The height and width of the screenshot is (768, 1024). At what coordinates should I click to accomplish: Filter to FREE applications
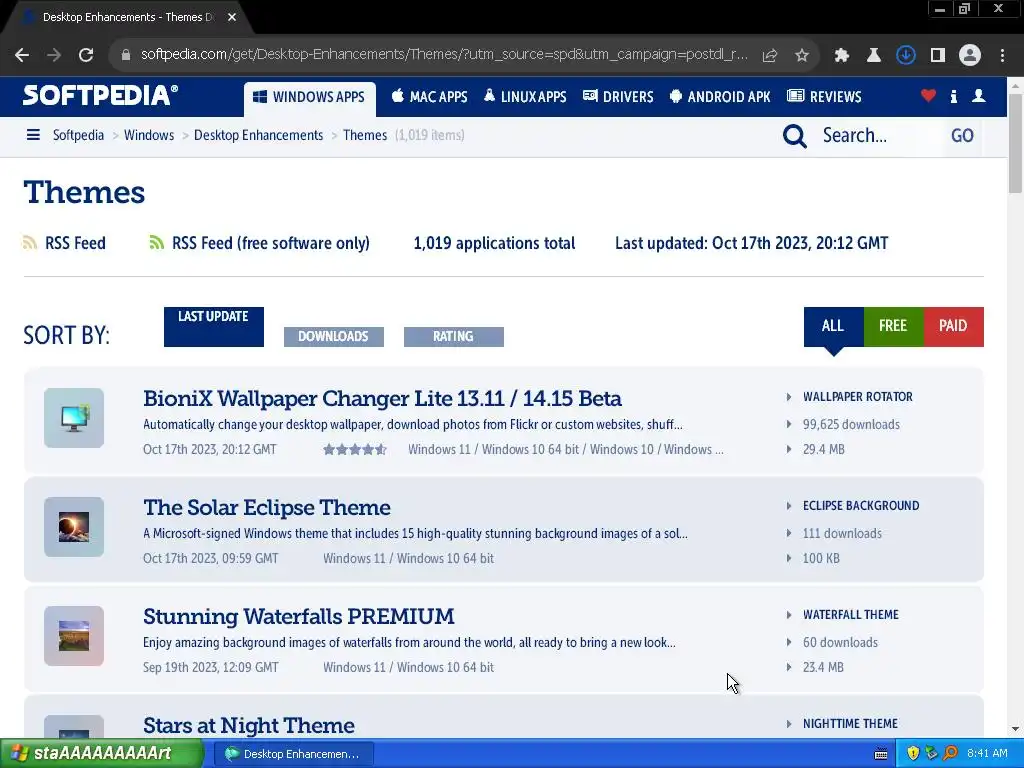pos(893,326)
